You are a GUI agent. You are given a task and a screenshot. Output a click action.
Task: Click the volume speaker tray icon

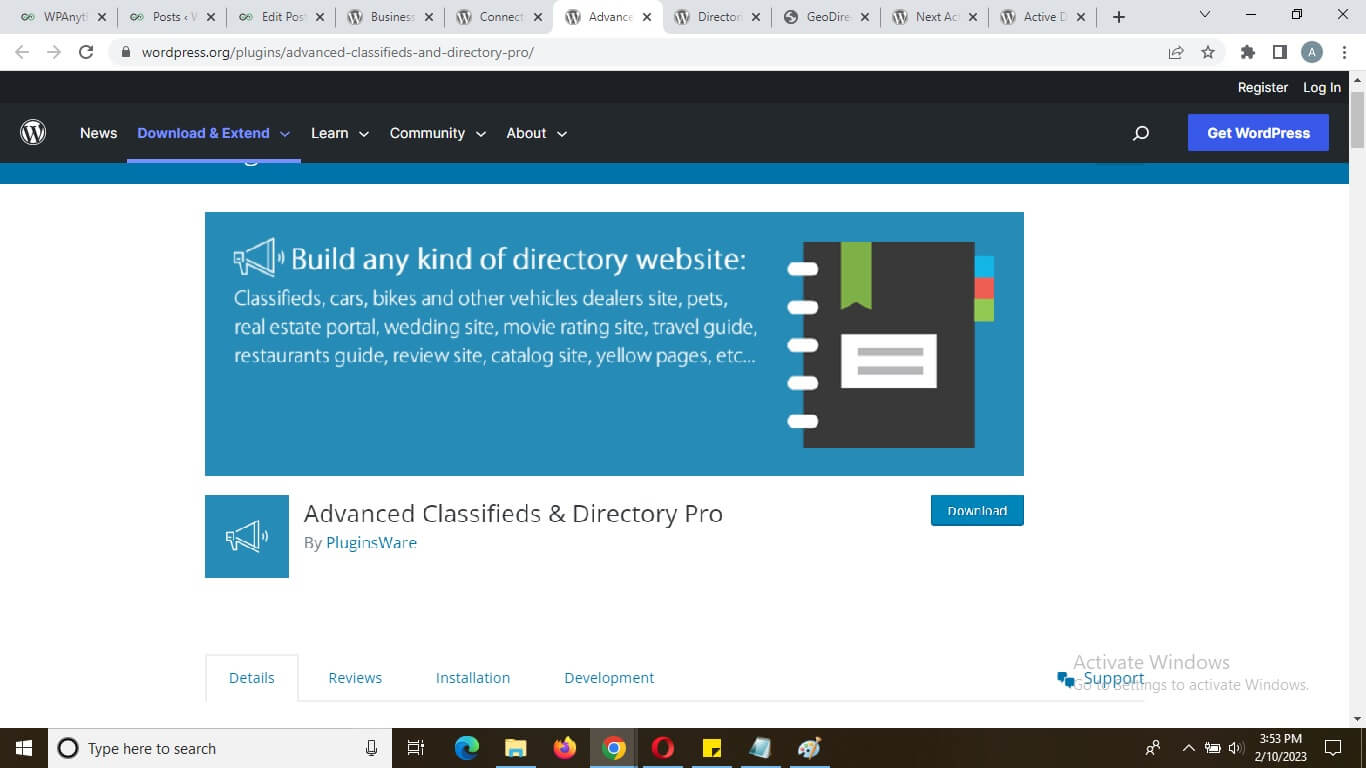coord(1236,748)
